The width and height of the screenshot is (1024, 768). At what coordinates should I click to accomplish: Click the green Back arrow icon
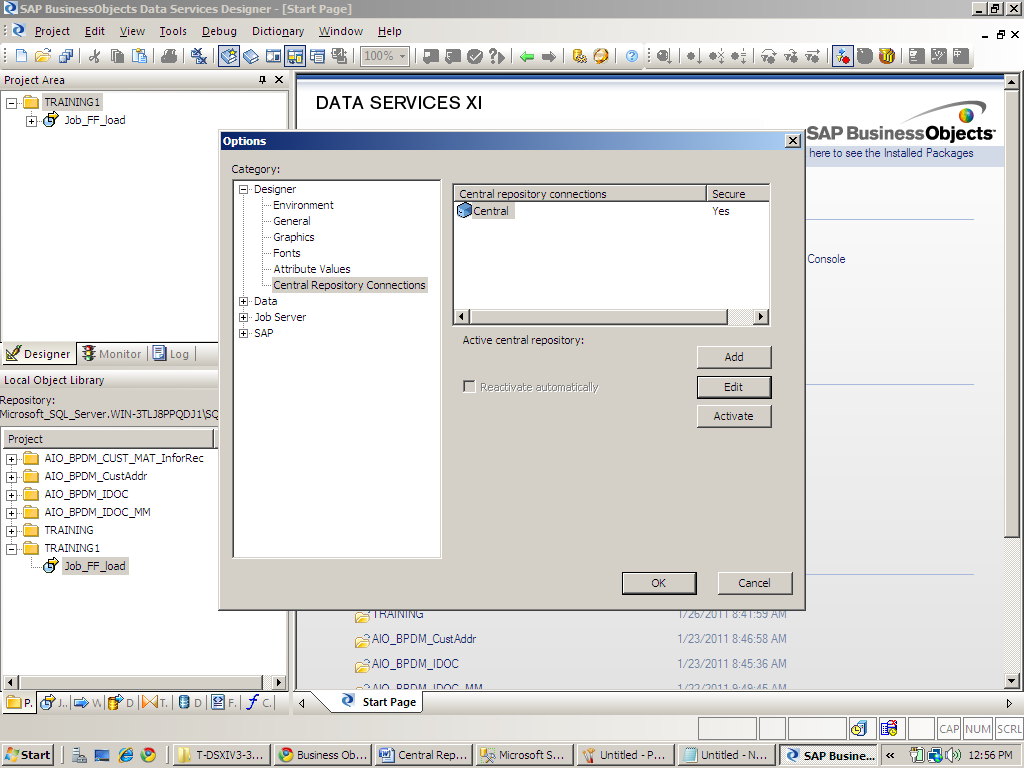[x=527, y=56]
